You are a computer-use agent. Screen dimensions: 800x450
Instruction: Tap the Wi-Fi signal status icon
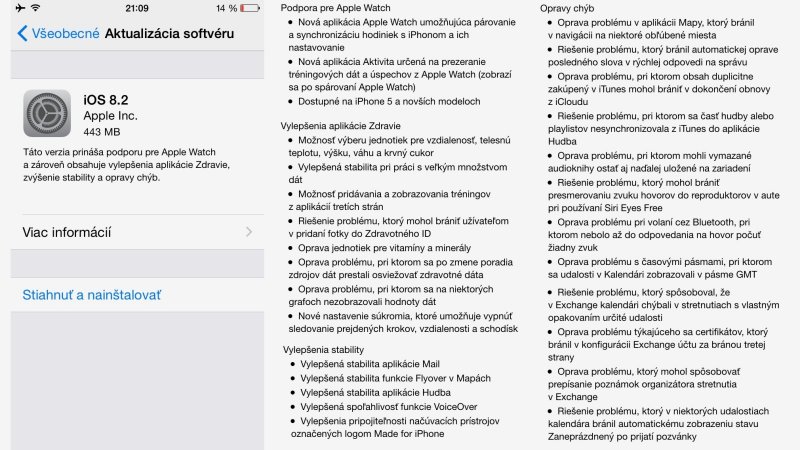[35, 8]
